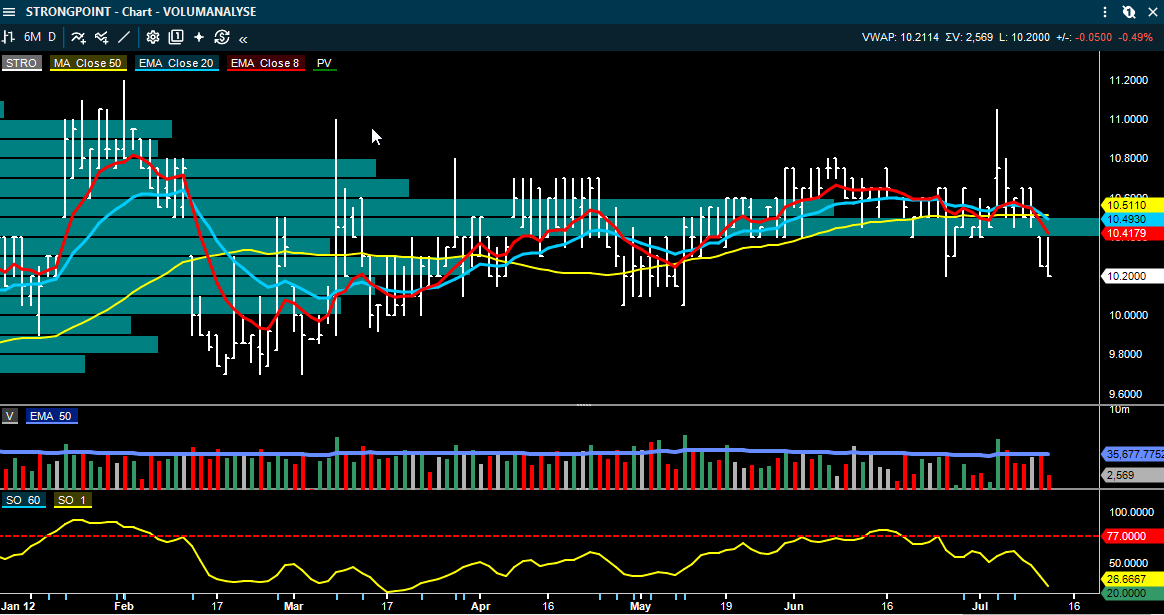Click the PV legend label
This screenshot has width=1164, height=615.
324,63
